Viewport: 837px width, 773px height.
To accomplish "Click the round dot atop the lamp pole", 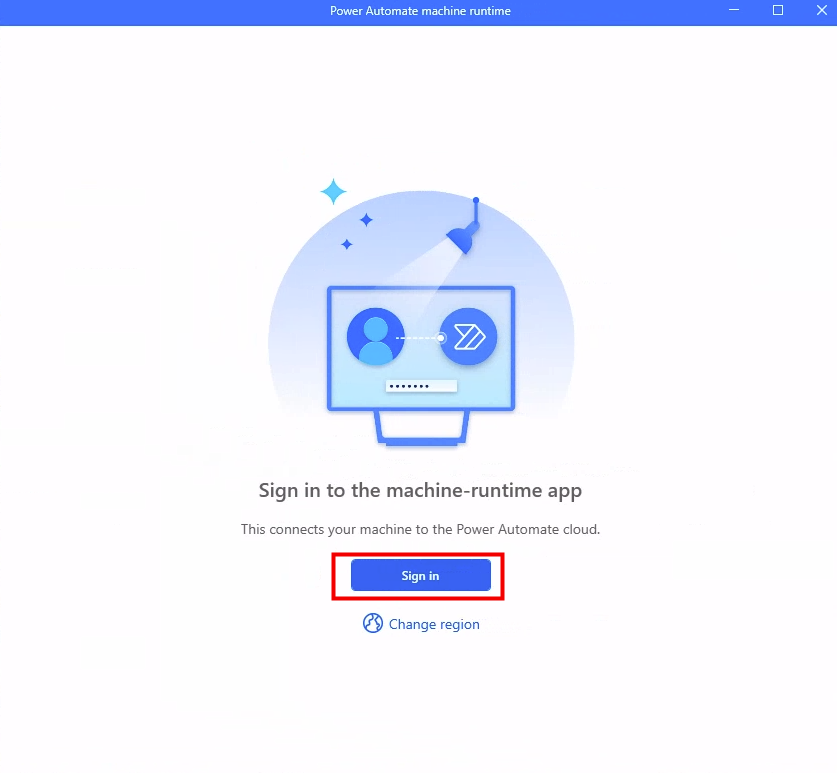I will 476,200.
